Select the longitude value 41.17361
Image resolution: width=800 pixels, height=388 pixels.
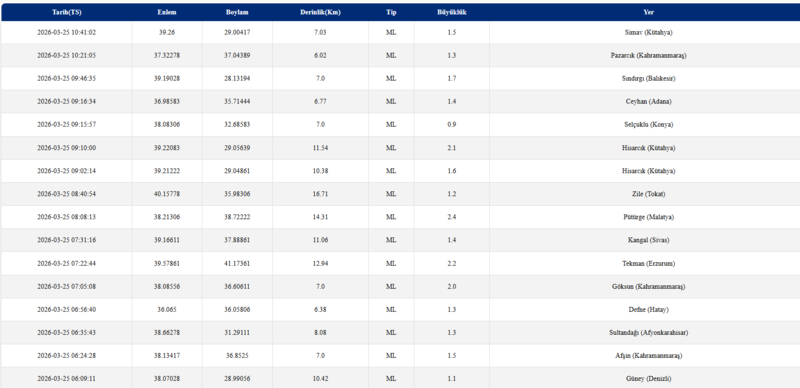237,263
